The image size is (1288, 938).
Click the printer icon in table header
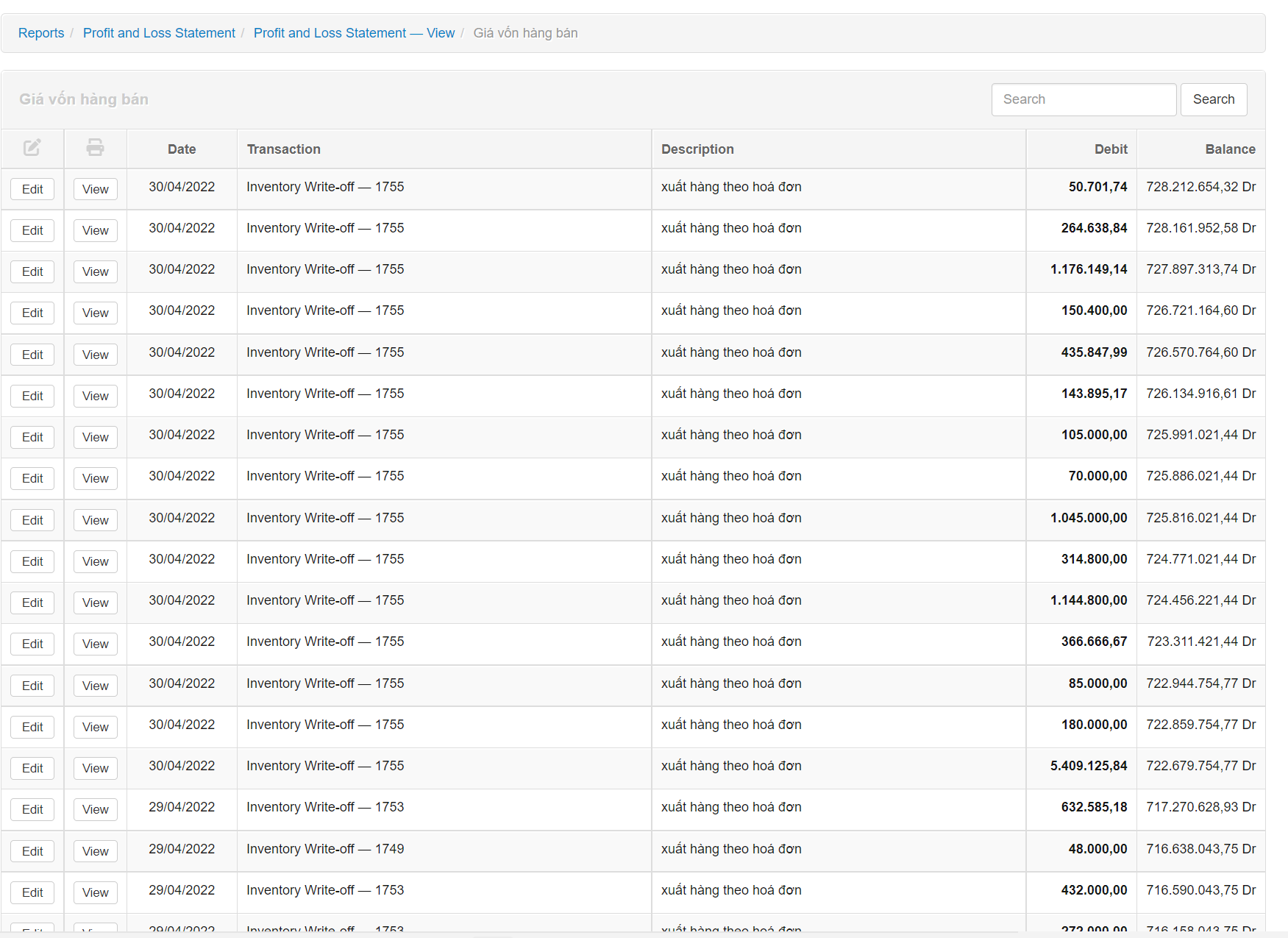pyautogui.click(x=95, y=147)
